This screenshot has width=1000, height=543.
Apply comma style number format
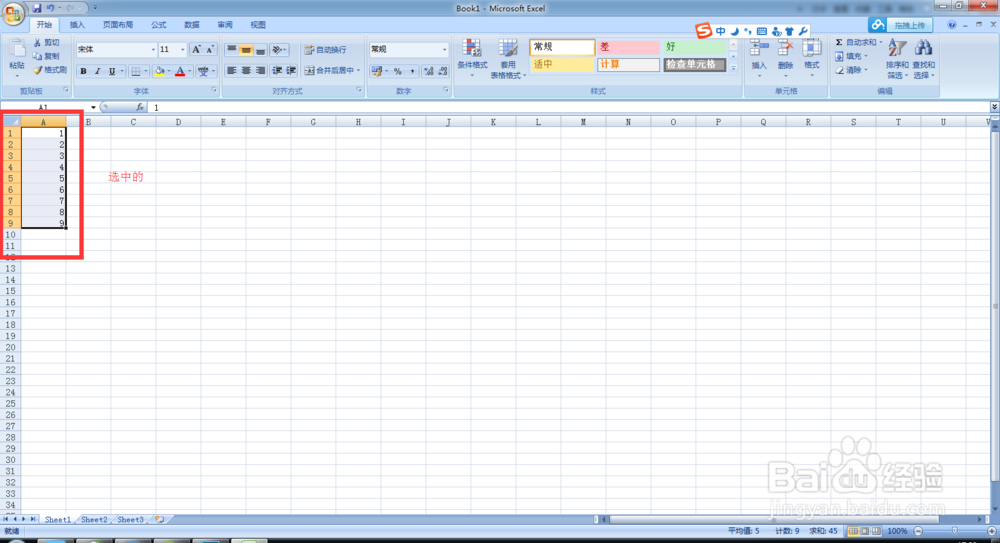[412, 71]
